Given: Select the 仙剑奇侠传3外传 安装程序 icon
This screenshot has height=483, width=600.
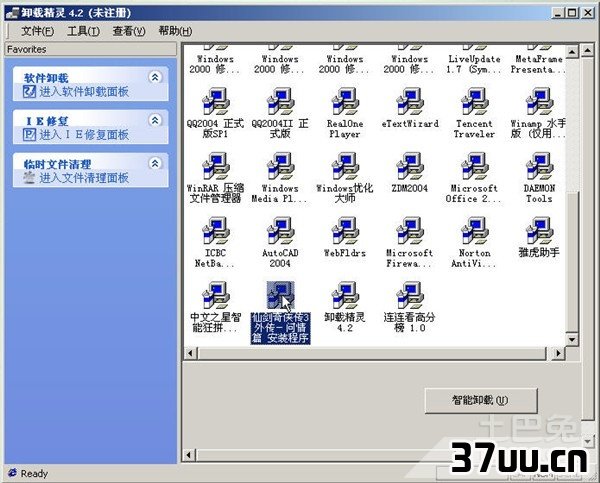Looking at the screenshot, I should coord(280,295).
